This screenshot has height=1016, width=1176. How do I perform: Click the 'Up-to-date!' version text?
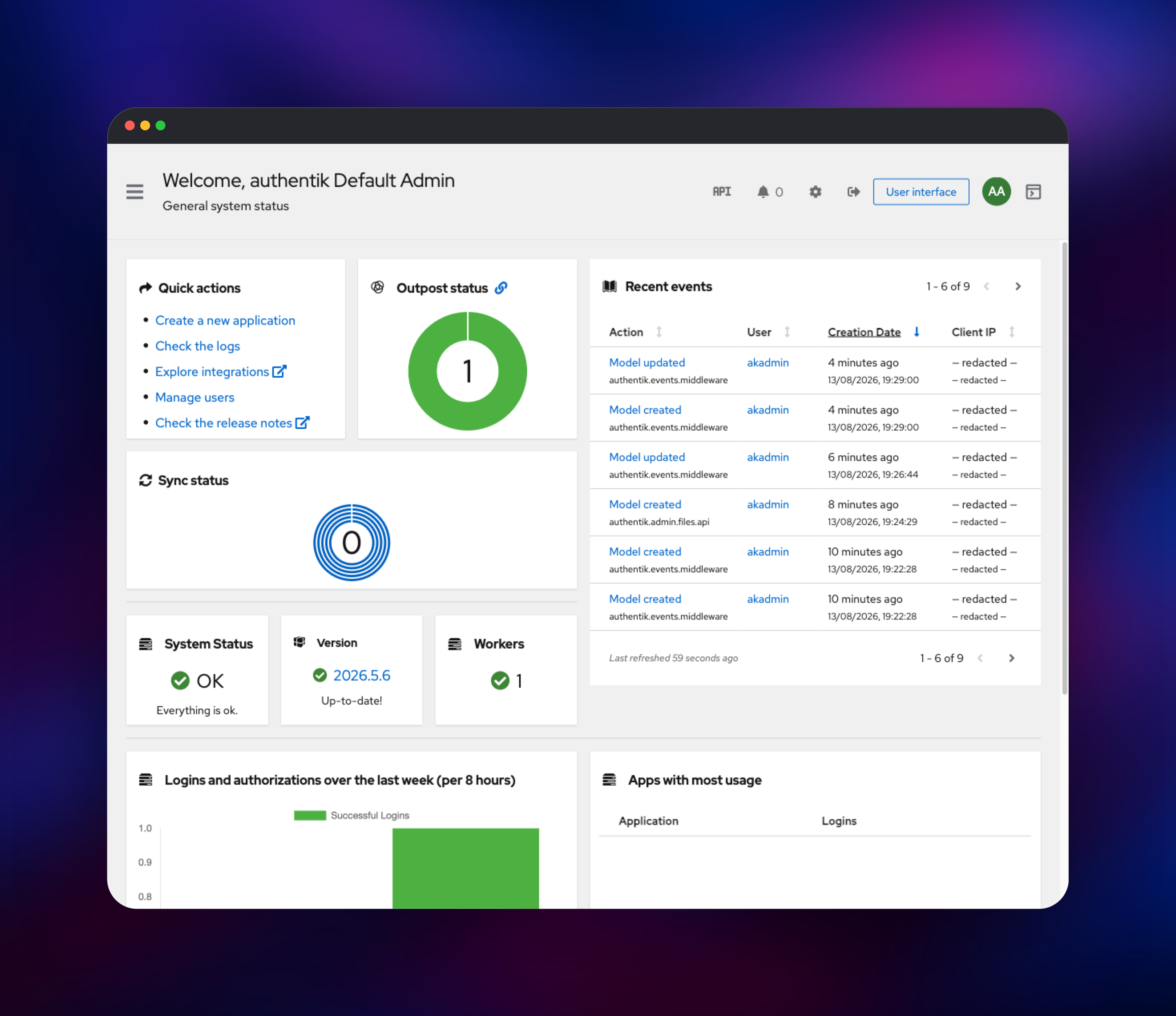point(351,700)
